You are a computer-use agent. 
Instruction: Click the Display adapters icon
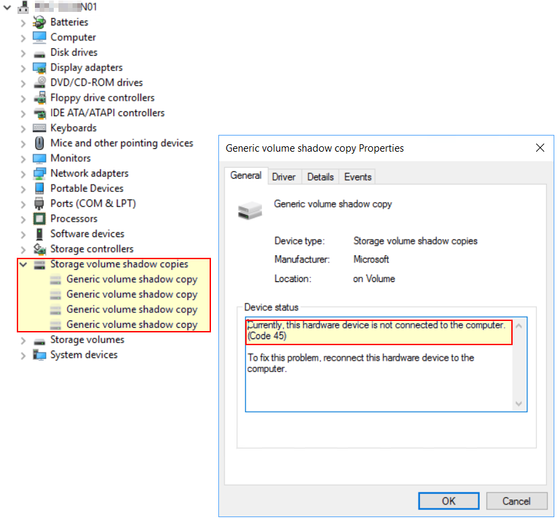(x=39, y=67)
